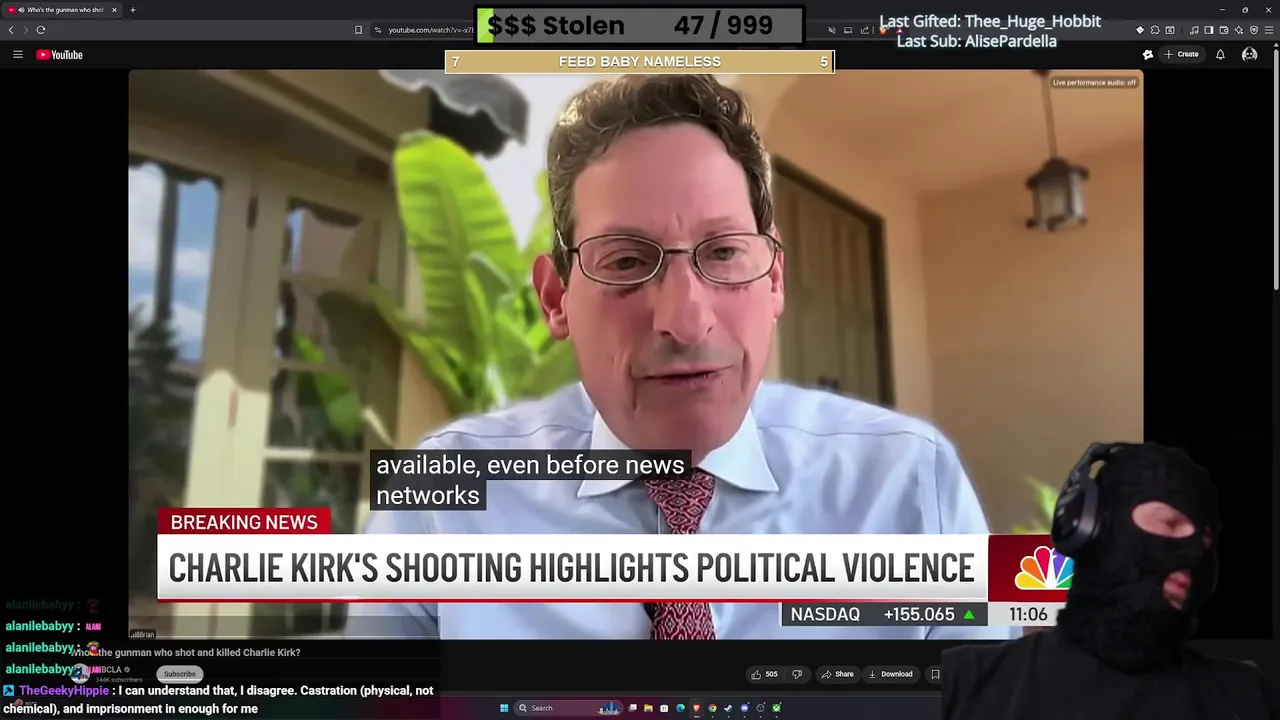Switch to 'Who's the gunman who shot' tab

[60, 10]
